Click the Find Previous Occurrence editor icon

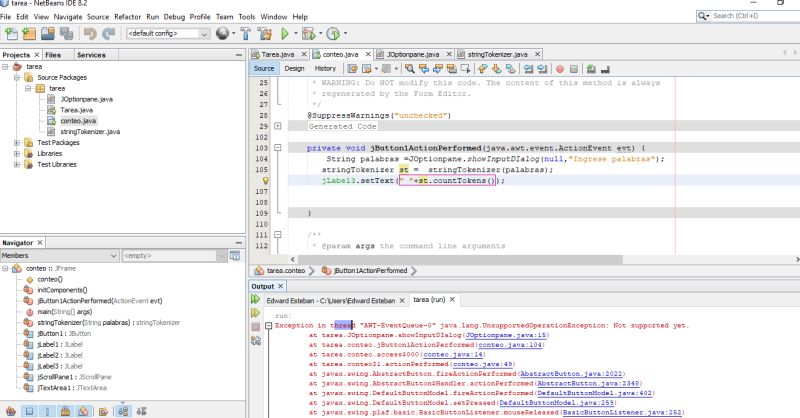423,68
